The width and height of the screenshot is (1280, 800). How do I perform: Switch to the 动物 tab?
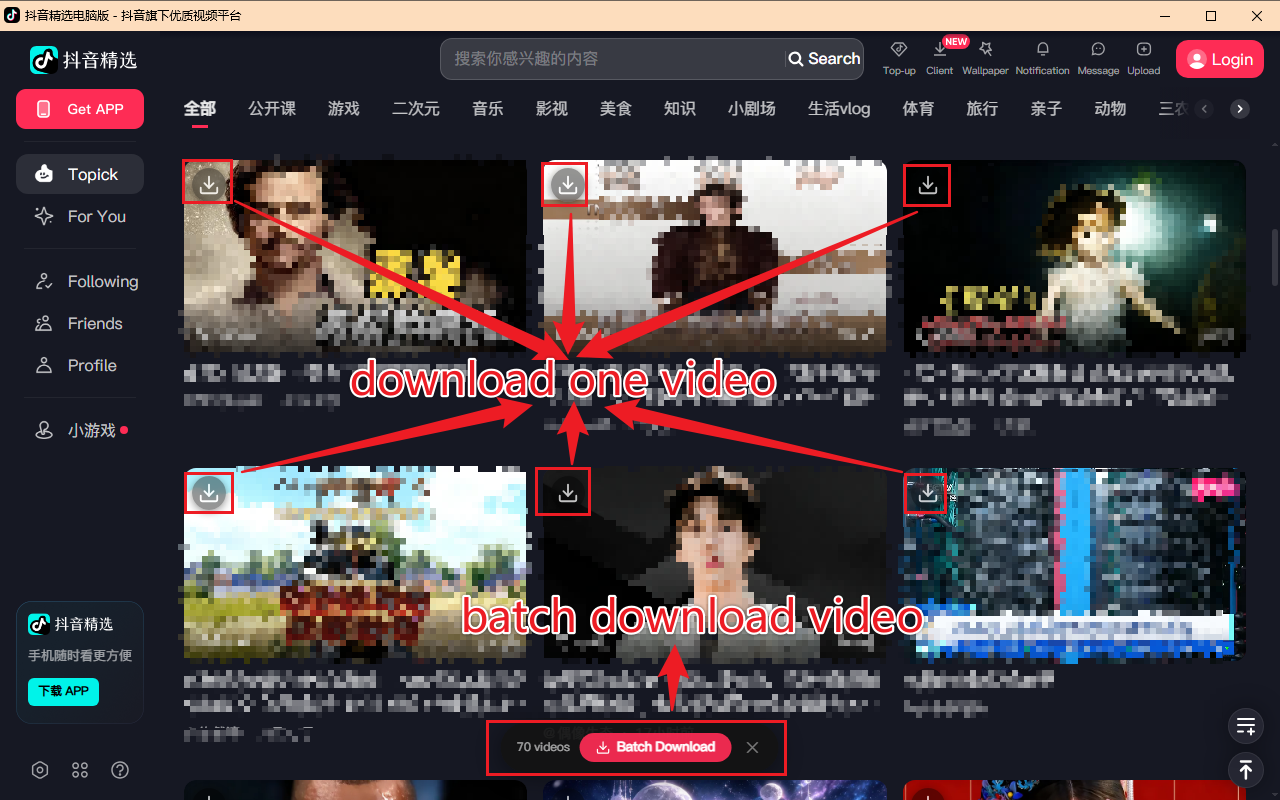[1110, 108]
